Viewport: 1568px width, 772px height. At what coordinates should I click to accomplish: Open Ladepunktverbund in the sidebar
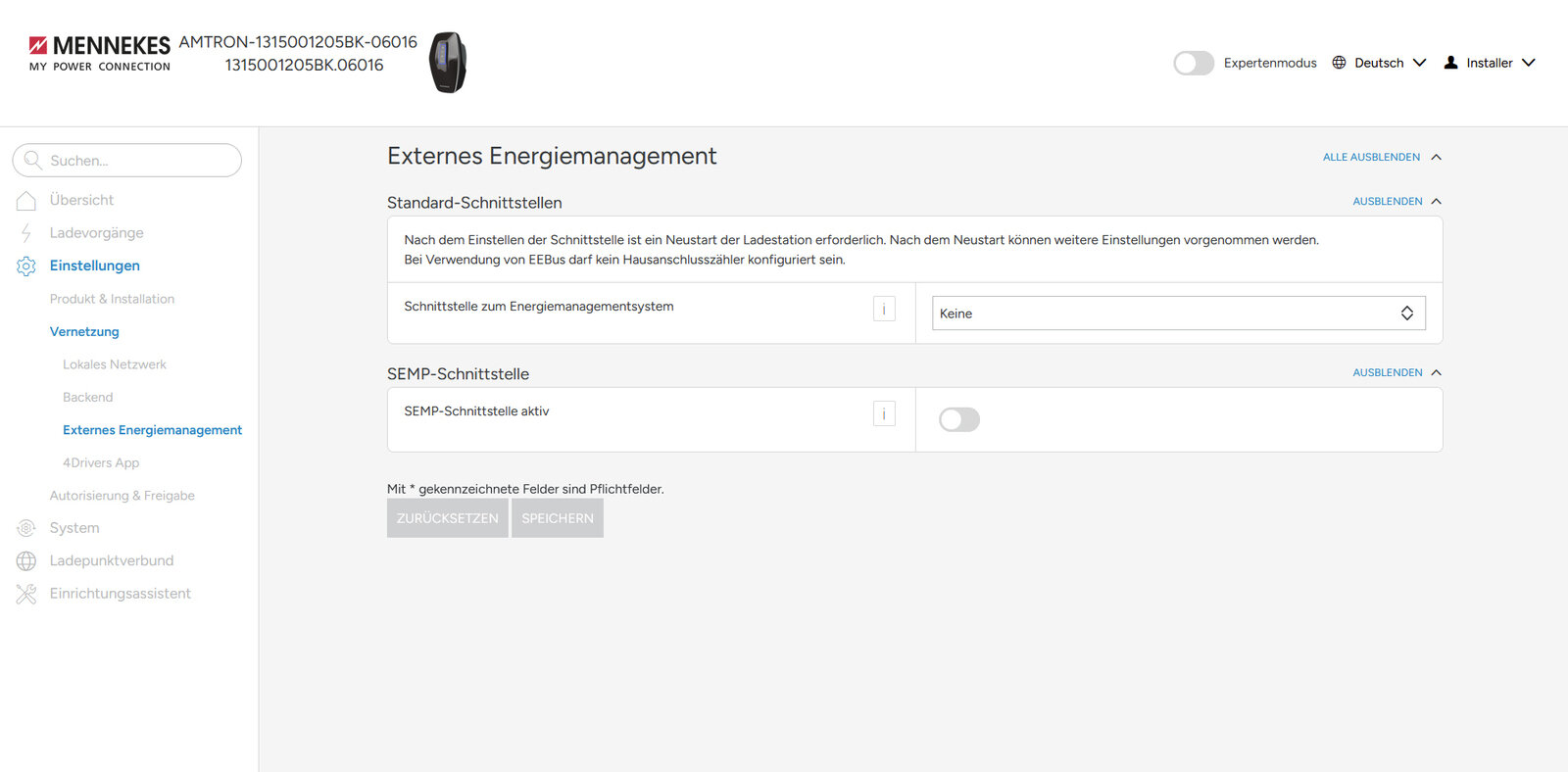pyautogui.click(x=112, y=560)
